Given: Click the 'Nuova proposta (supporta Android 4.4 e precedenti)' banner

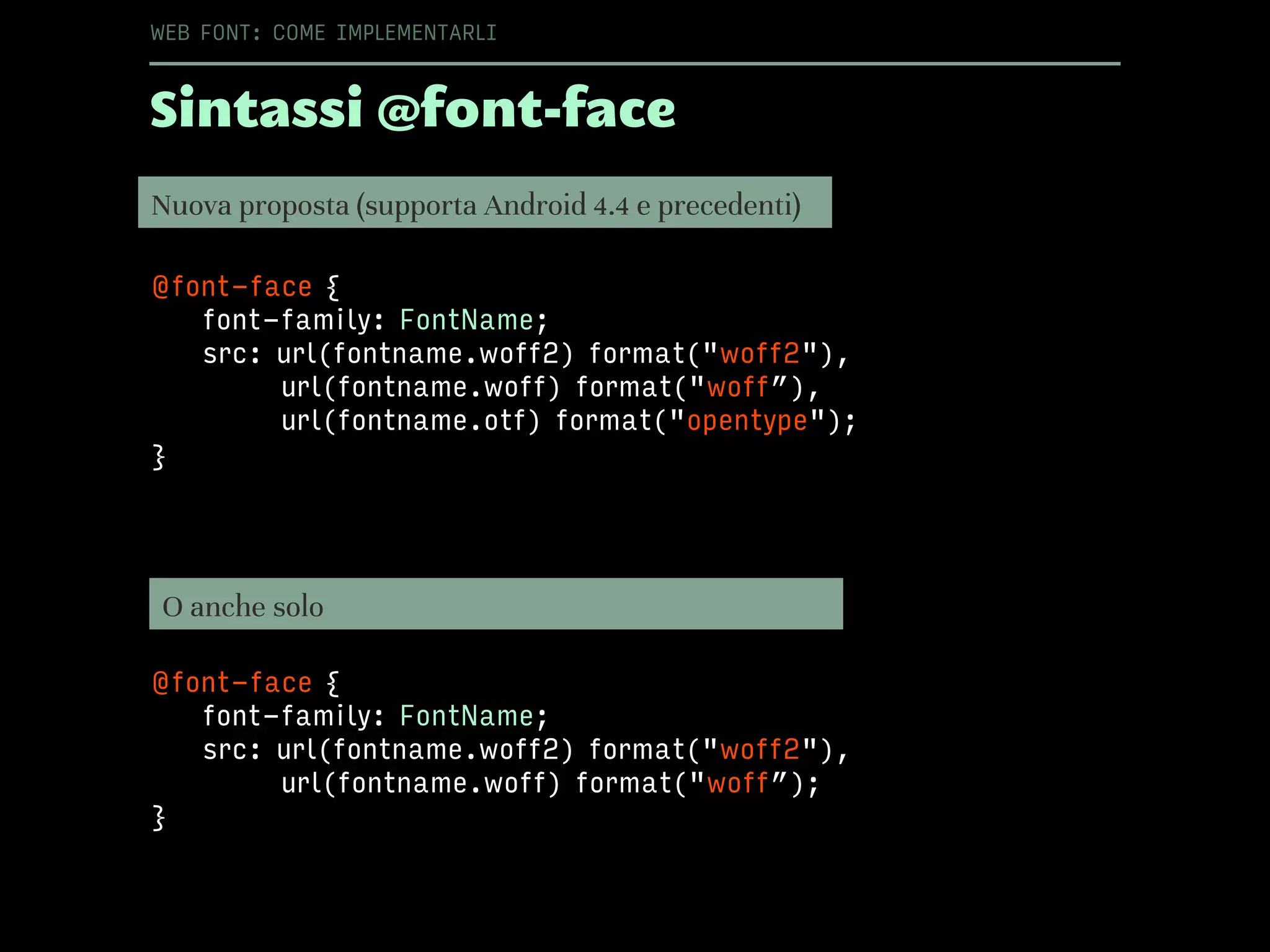Looking at the screenshot, I should 485,202.
